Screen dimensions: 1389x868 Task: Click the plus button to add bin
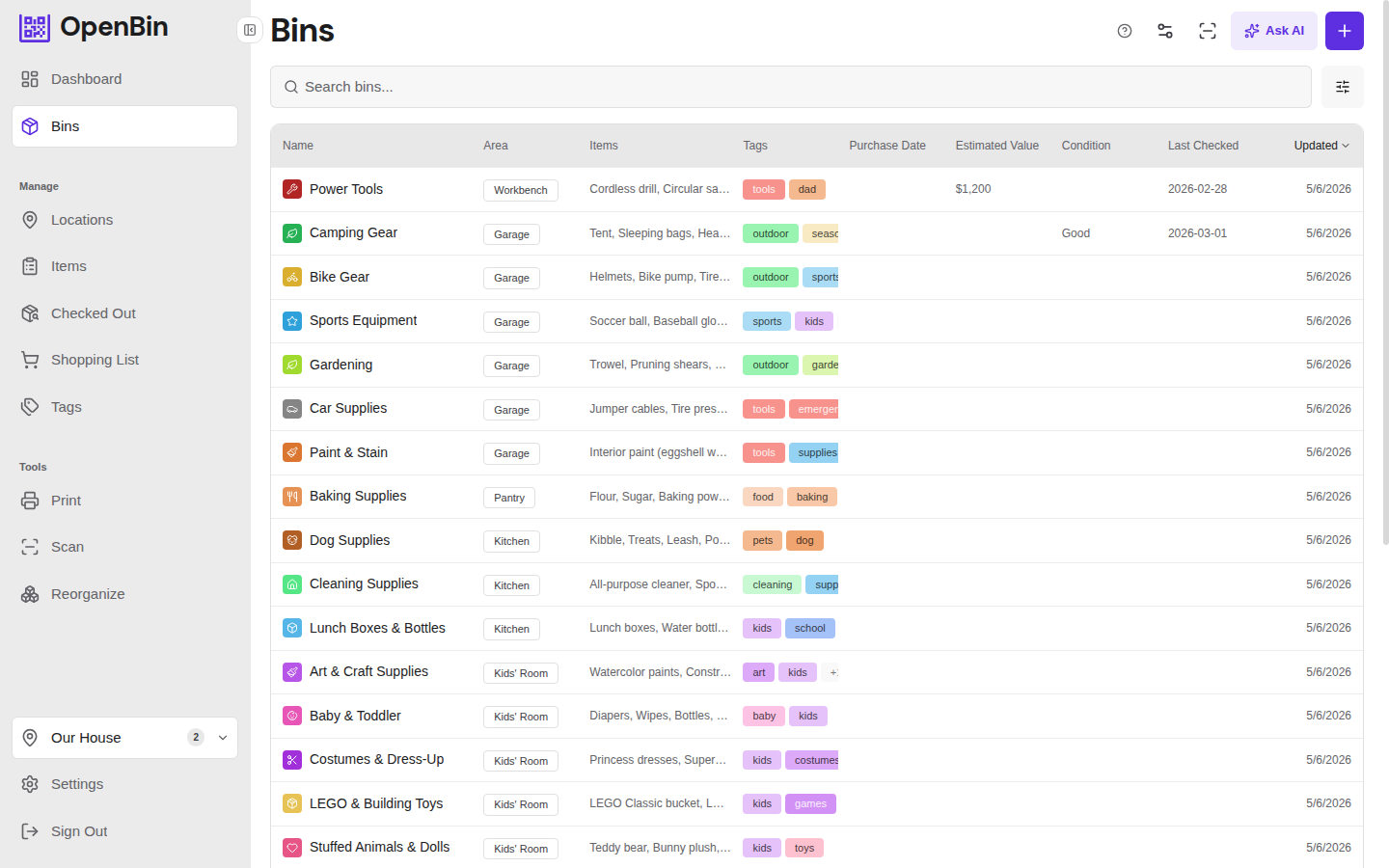point(1345,31)
